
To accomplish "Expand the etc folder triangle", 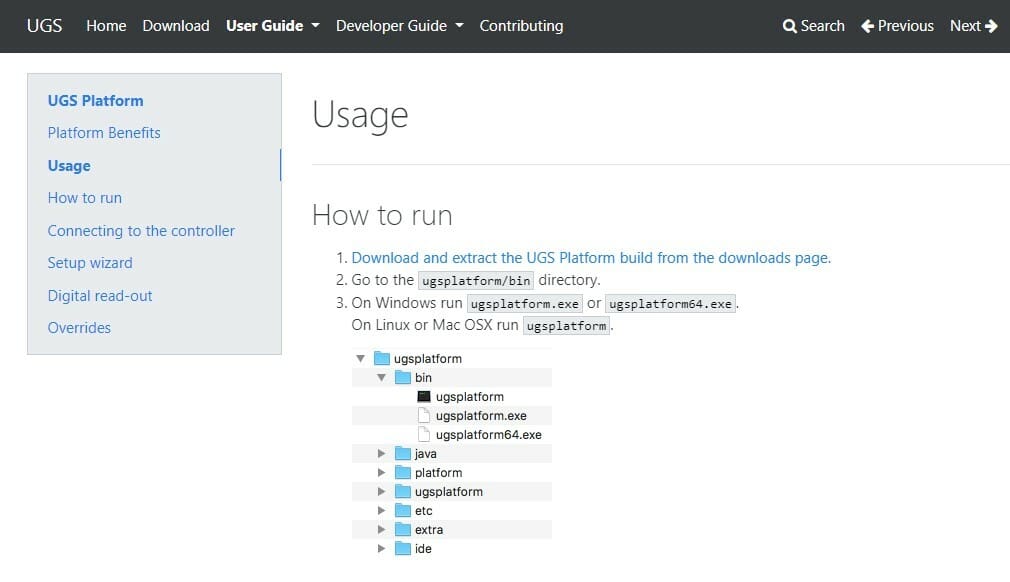I will coord(381,511).
